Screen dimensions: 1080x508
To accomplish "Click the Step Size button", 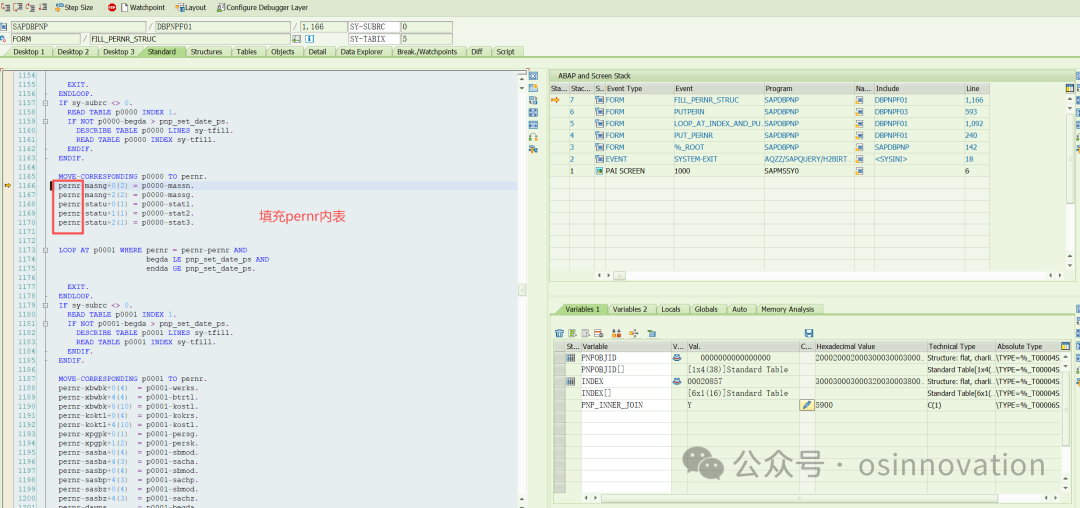I will 74,8.
